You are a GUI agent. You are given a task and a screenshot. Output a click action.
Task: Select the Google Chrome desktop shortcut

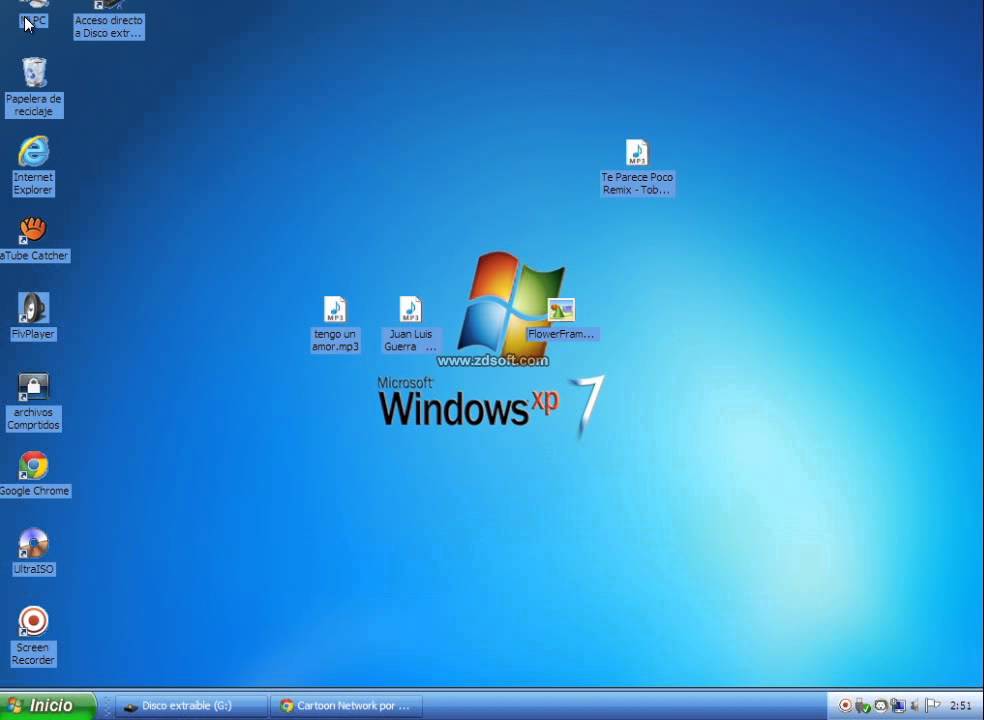click(33, 466)
